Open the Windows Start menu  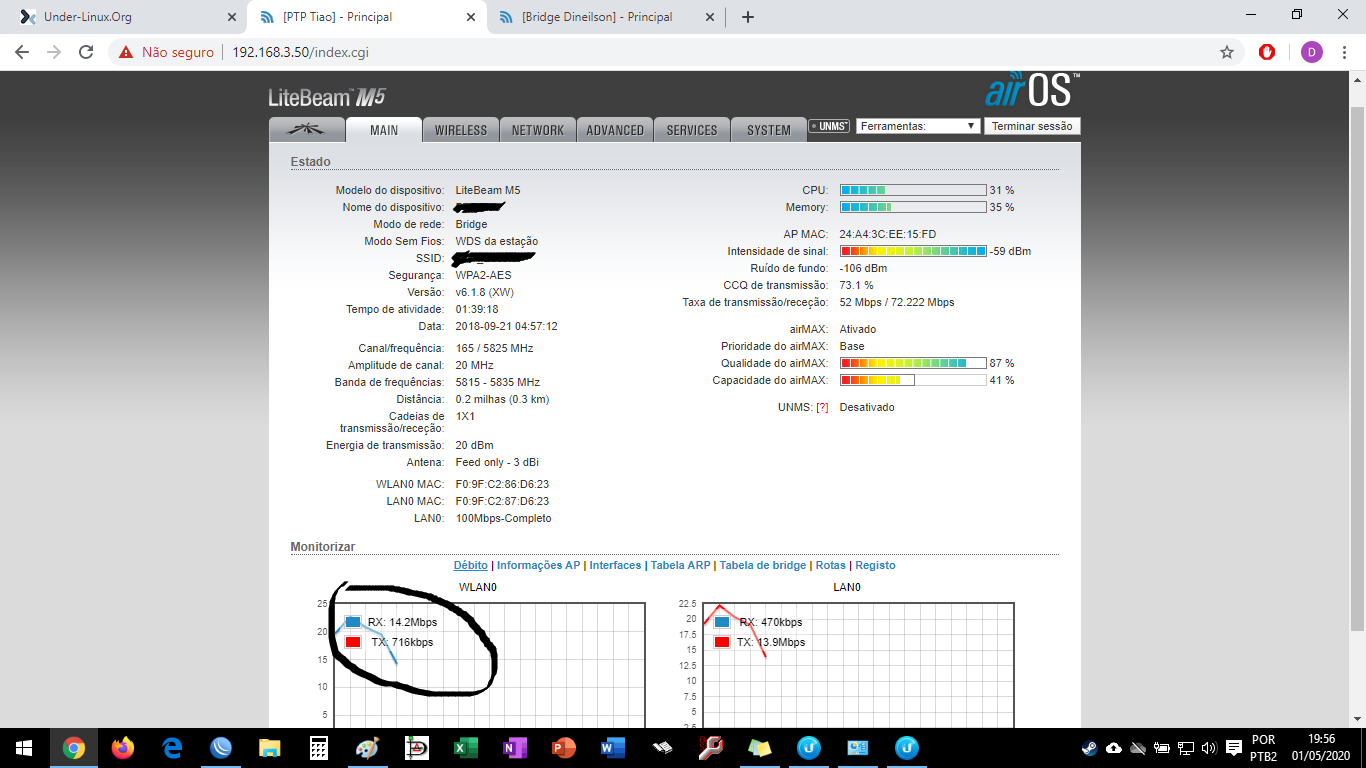point(24,748)
